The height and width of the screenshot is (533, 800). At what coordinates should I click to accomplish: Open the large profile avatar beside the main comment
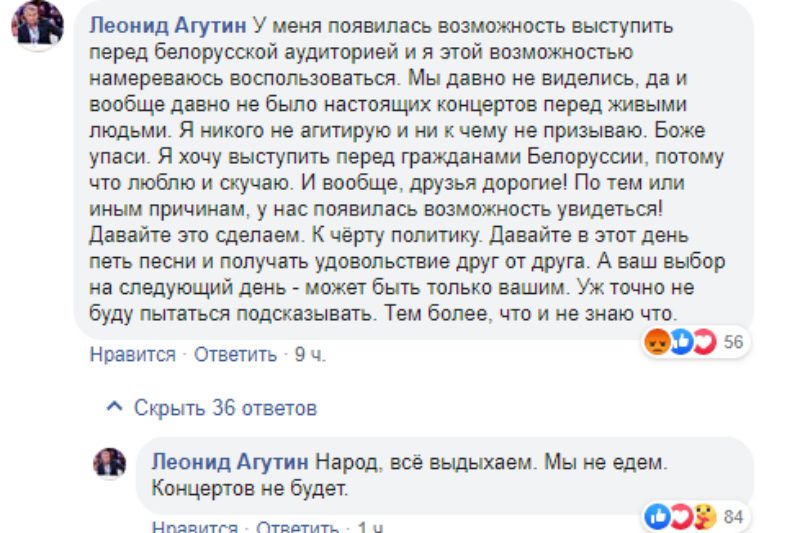[x=38, y=24]
